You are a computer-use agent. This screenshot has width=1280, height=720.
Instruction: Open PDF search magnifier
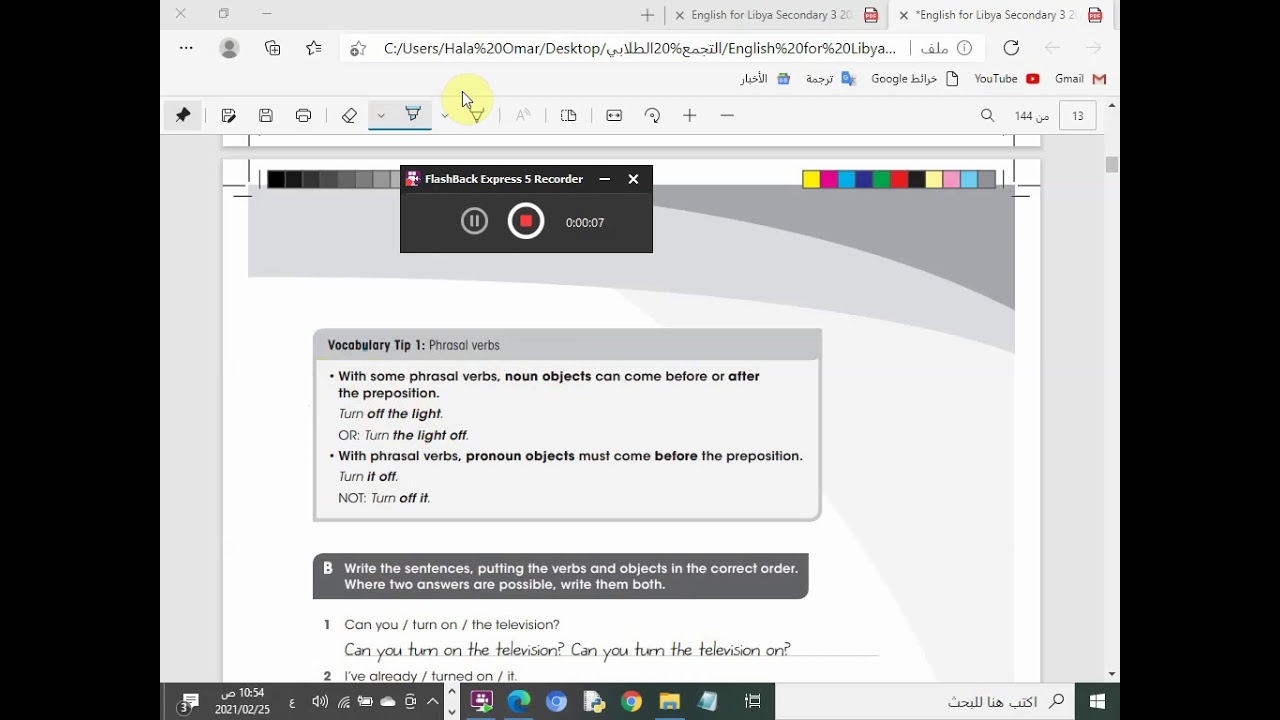[988, 116]
